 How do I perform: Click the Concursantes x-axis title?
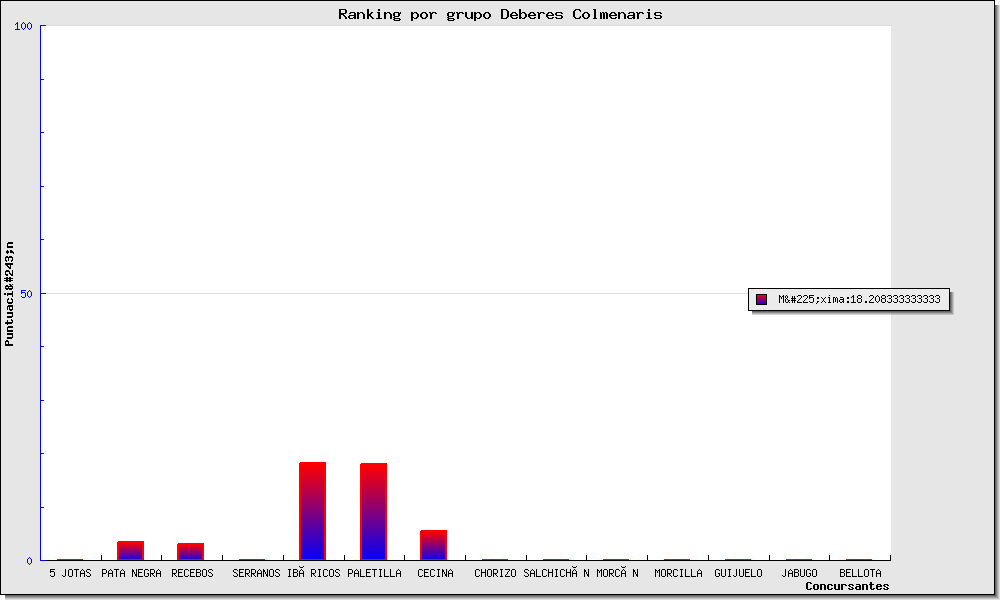(x=847, y=586)
